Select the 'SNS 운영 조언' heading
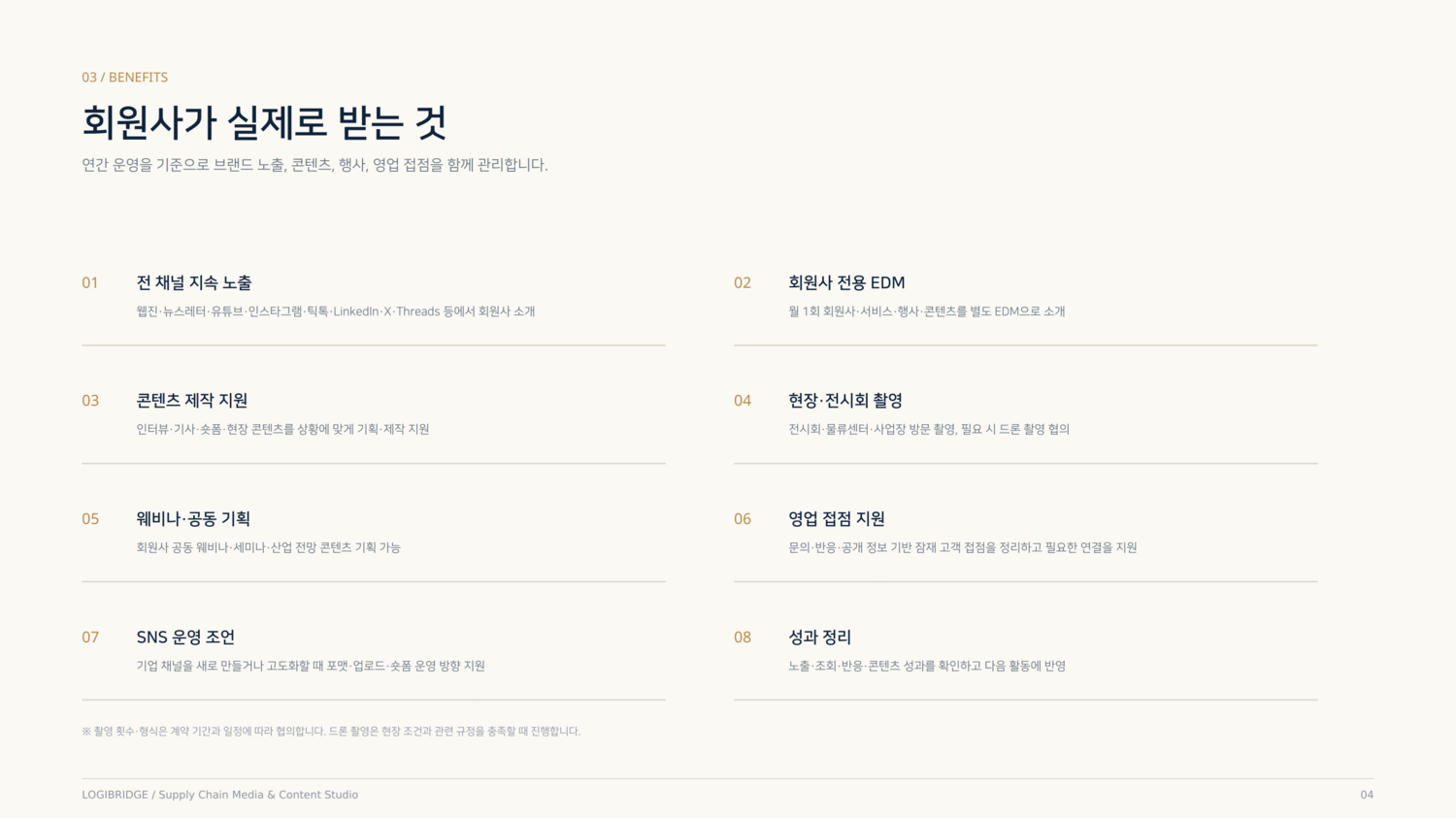 (x=185, y=638)
